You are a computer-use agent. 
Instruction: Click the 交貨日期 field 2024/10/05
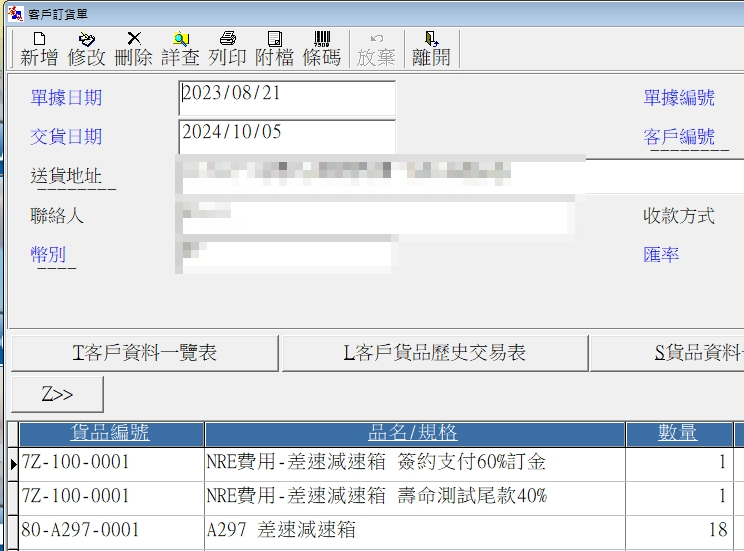(287, 136)
